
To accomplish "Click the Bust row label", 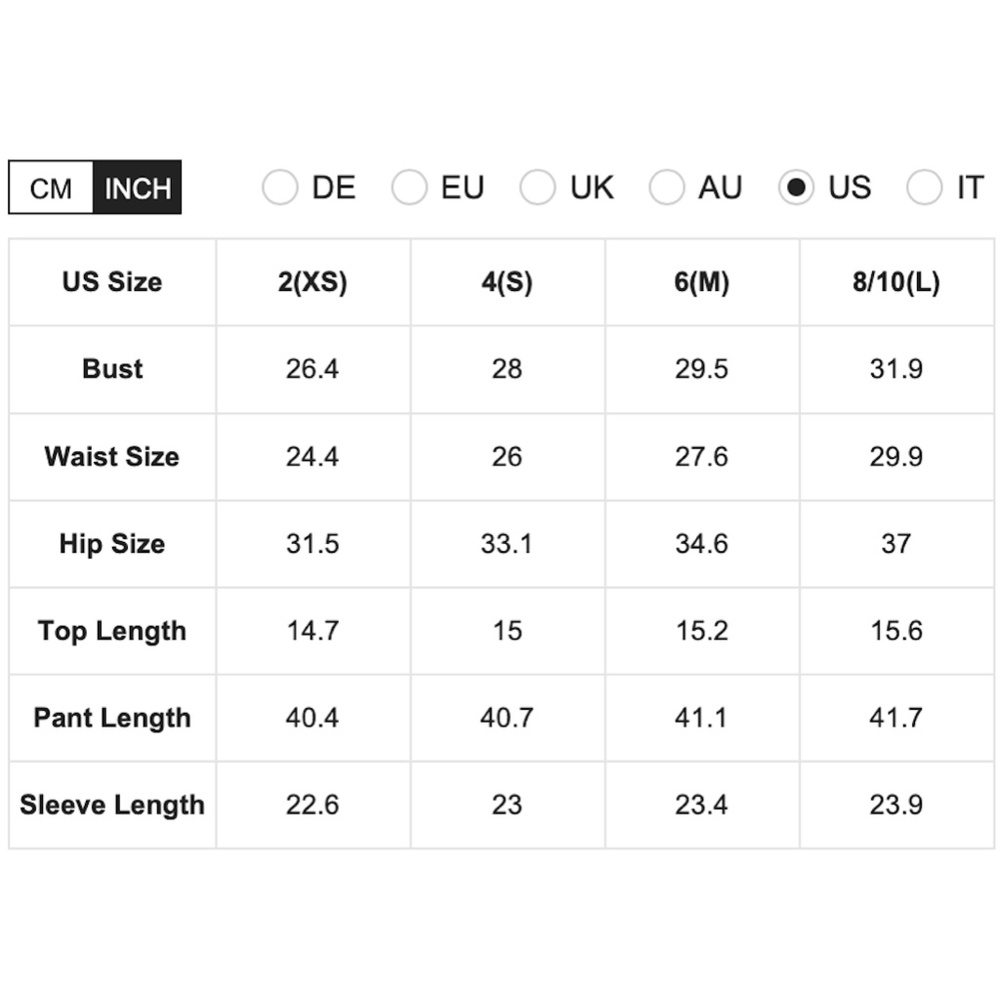I will click(112, 369).
